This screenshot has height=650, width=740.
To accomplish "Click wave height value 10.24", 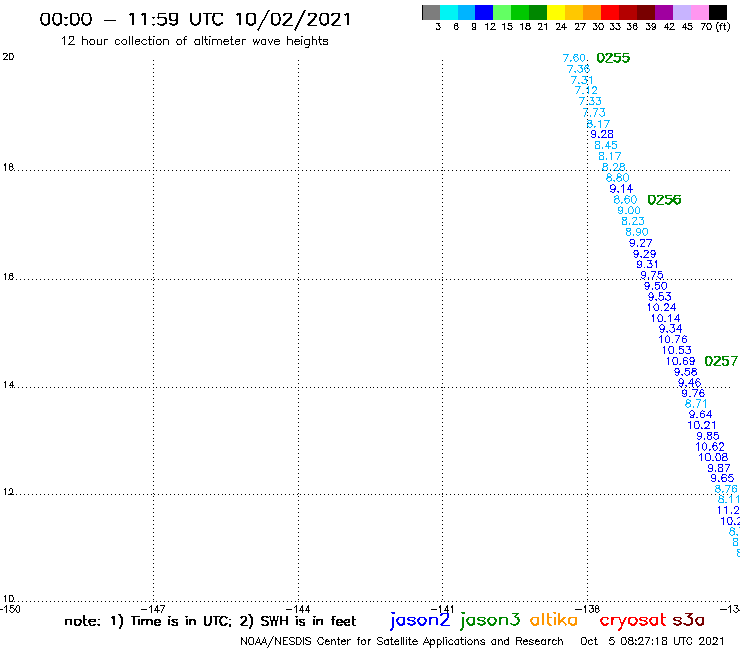I will (x=662, y=307).
